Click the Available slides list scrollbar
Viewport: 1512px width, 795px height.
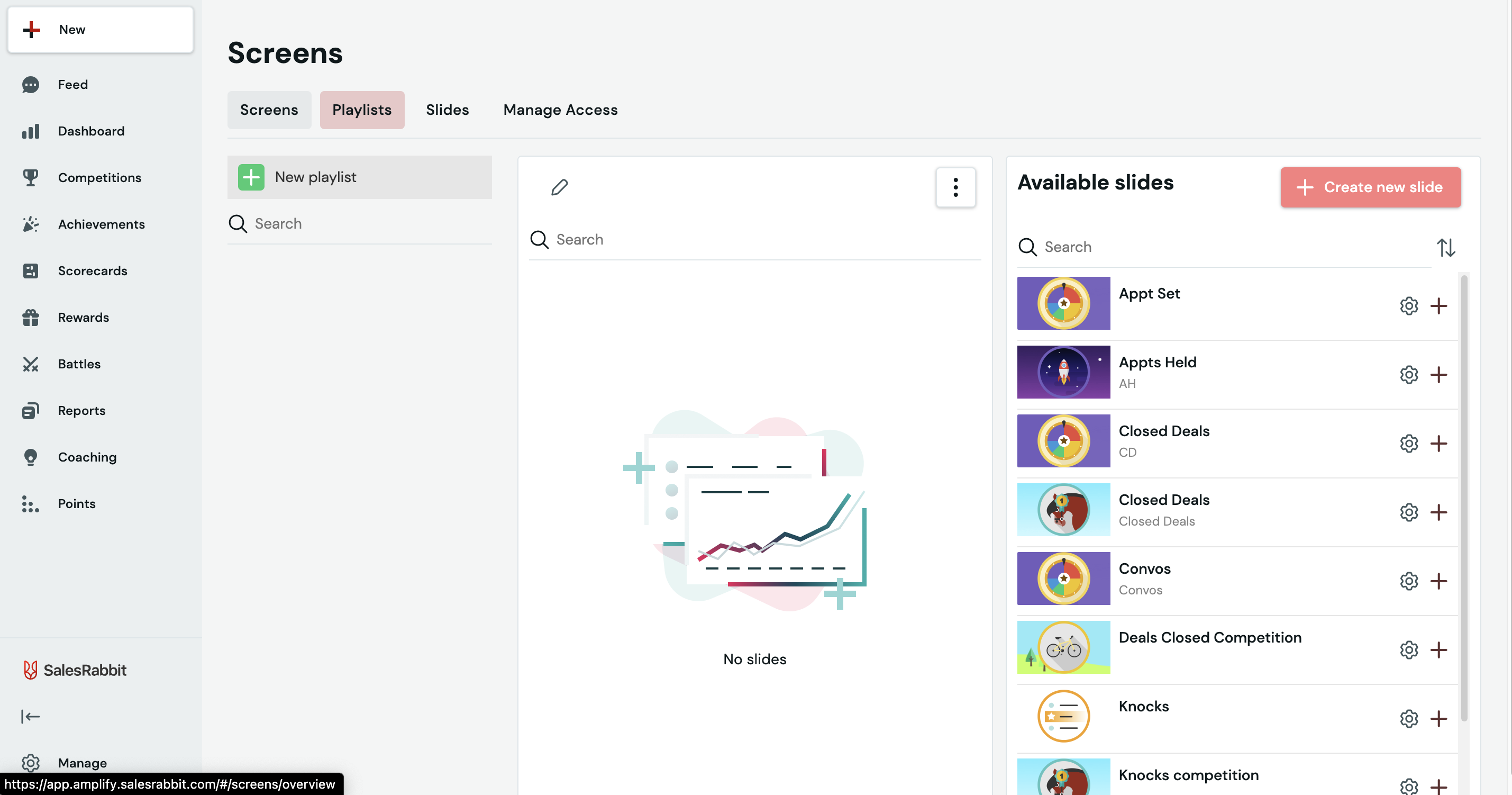tap(1464, 499)
